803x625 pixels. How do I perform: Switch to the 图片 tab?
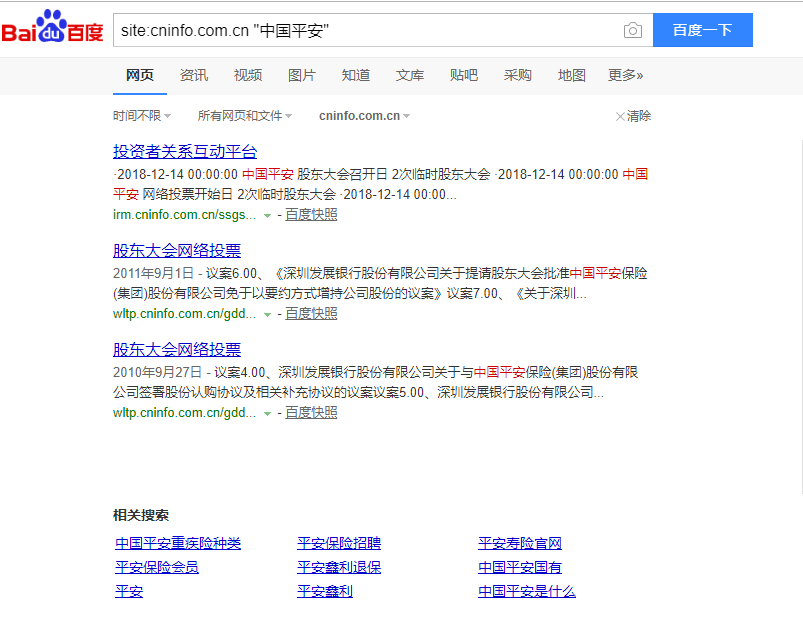pos(302,75)
